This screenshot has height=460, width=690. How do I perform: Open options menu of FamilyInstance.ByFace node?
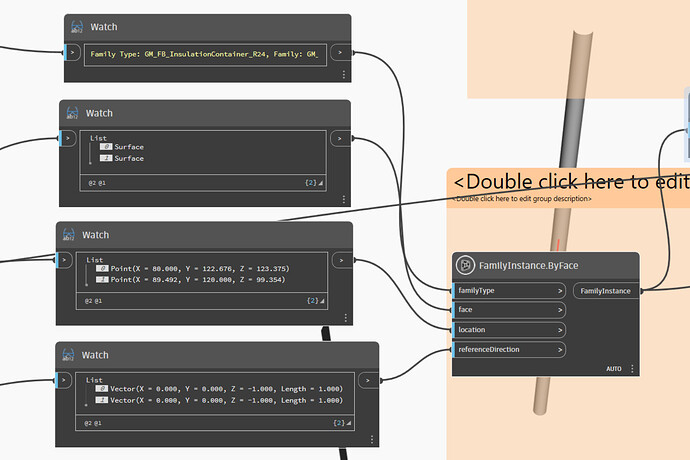coord(632,368)
